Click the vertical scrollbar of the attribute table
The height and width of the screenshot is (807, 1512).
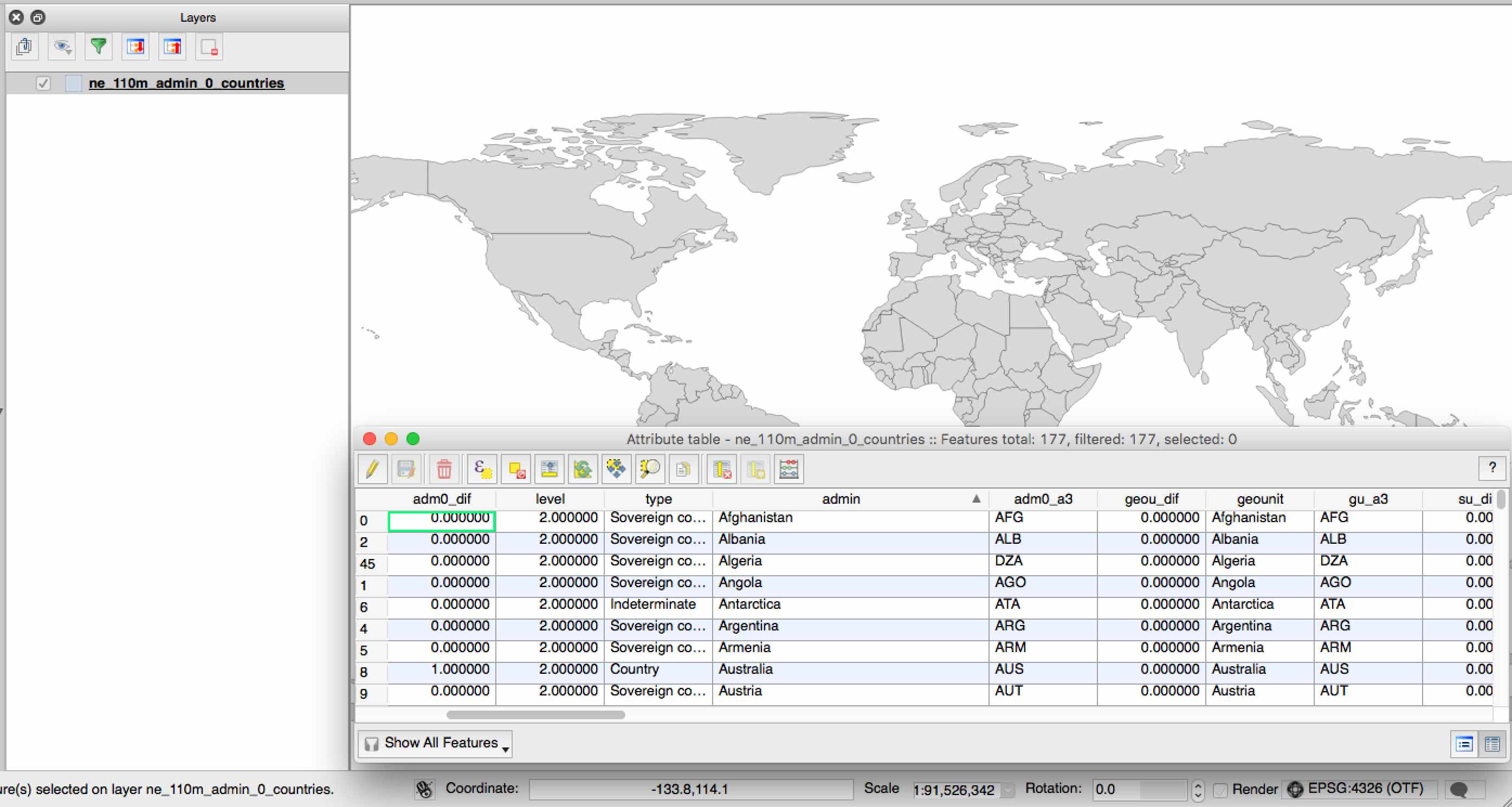pyautogui.click(x=1501, y=500)
